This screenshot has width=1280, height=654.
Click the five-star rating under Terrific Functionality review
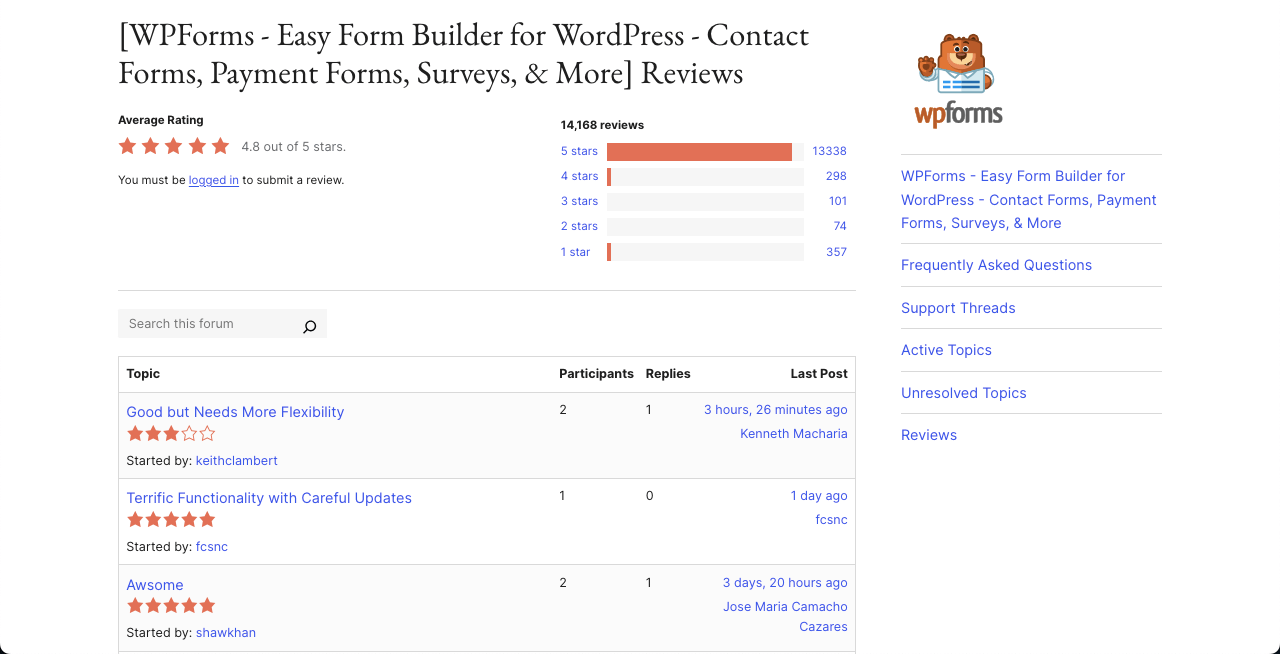pyautogui.click(x=171, y=519)
